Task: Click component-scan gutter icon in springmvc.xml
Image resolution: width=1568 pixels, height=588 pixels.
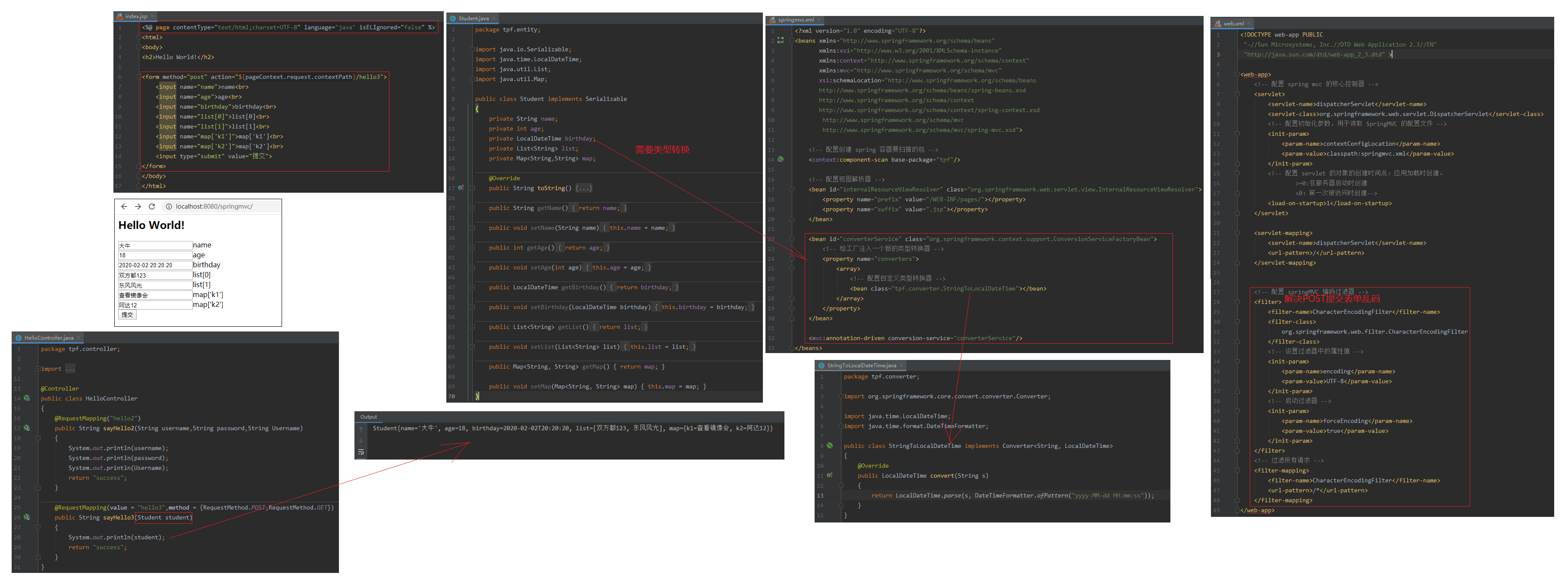Action: (x=781, y=160)
